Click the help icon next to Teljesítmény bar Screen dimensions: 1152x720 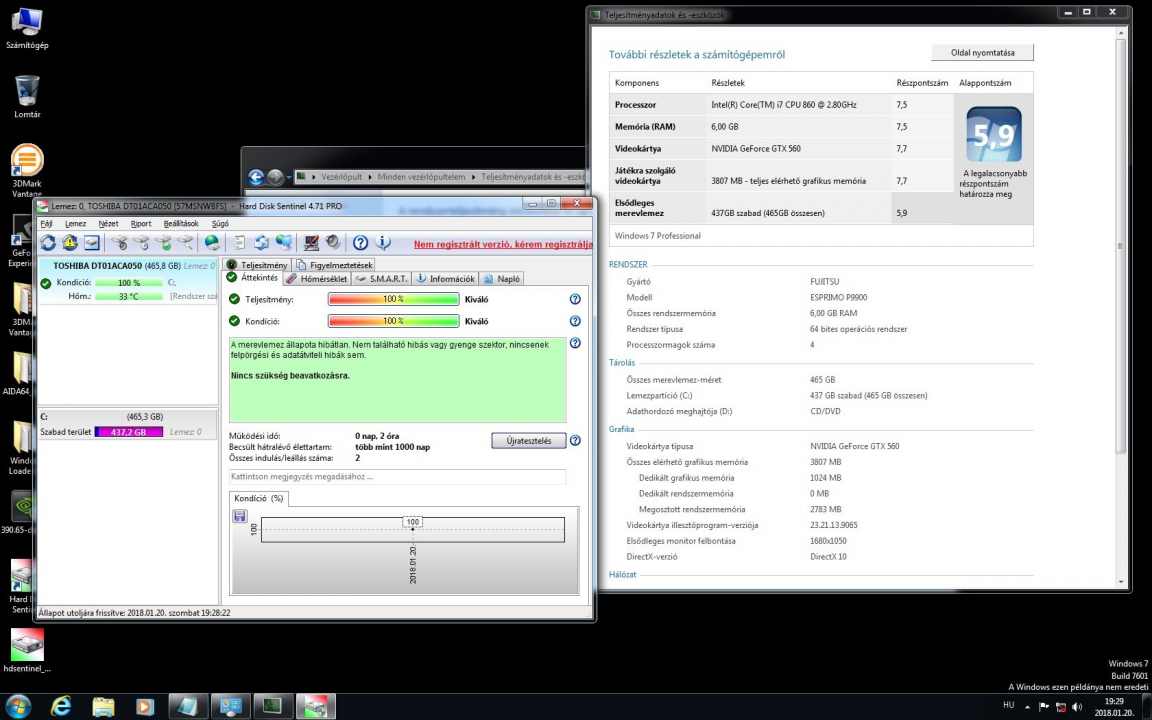coord(575,299)
